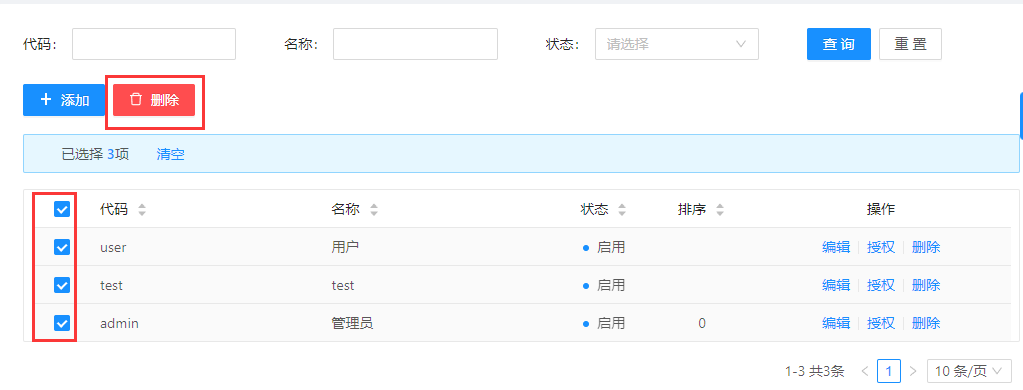This screenshot has height=390, width=1023.
Task: Click the admin code cell
Action: (119, 323)
